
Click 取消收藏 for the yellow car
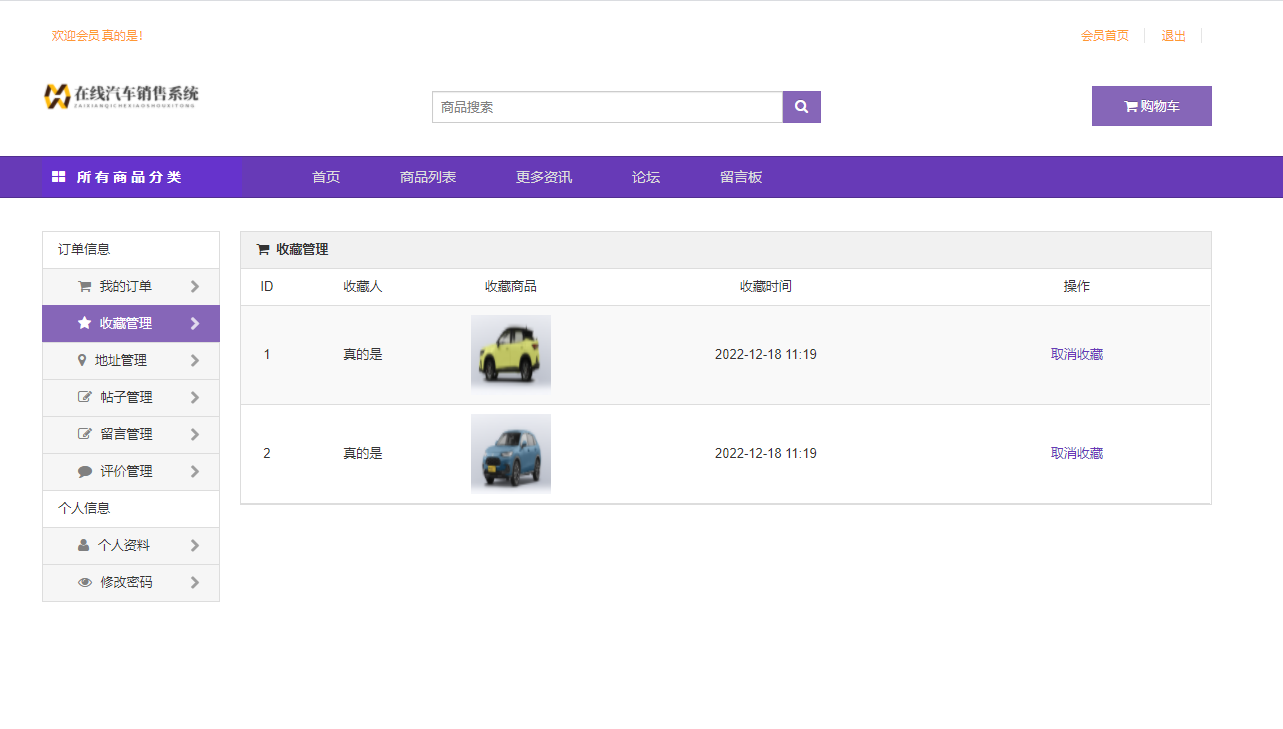[x=1076, y=354]
